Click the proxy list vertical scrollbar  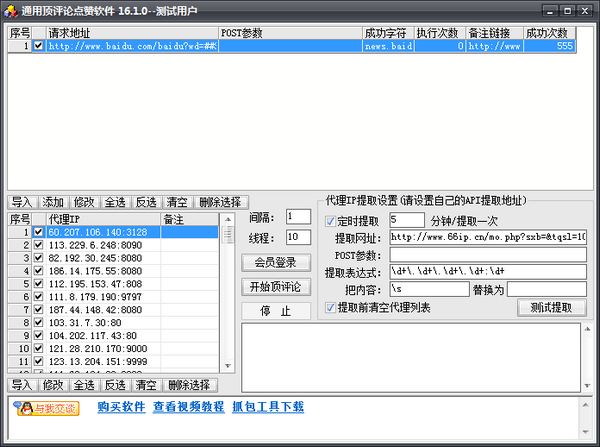[228, 300]
